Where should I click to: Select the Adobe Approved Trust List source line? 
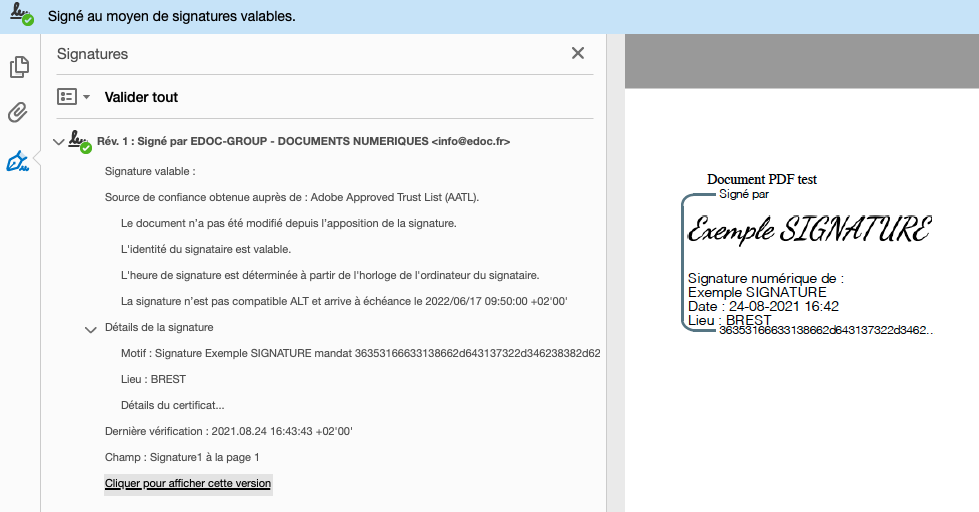pyautogui.click(x=292, y=197)
